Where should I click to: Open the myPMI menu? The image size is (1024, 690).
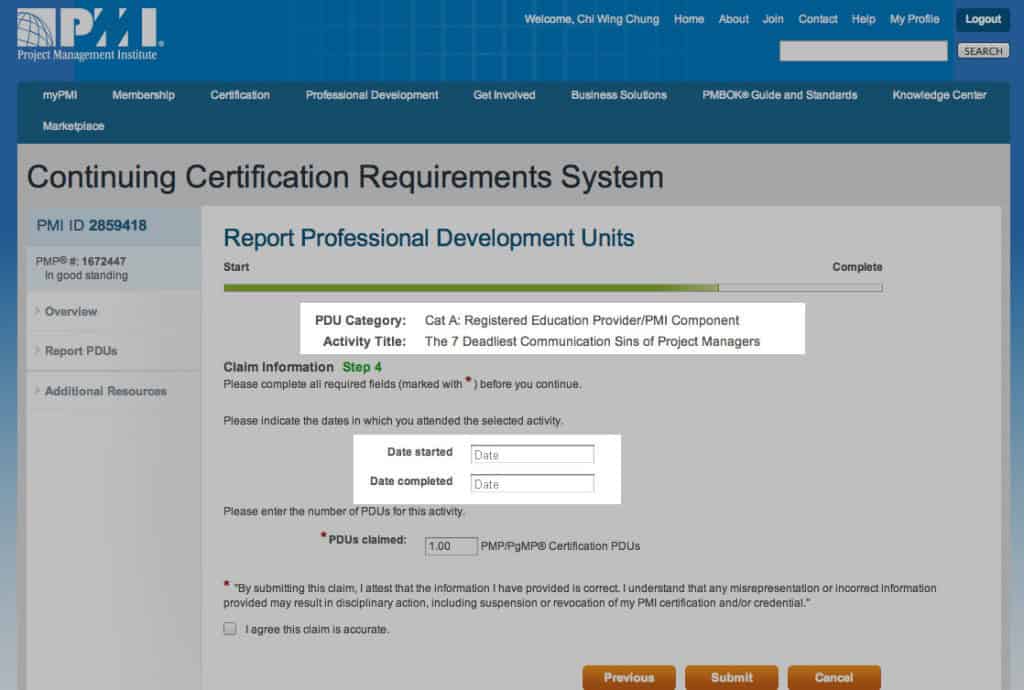tap(60, 95)
